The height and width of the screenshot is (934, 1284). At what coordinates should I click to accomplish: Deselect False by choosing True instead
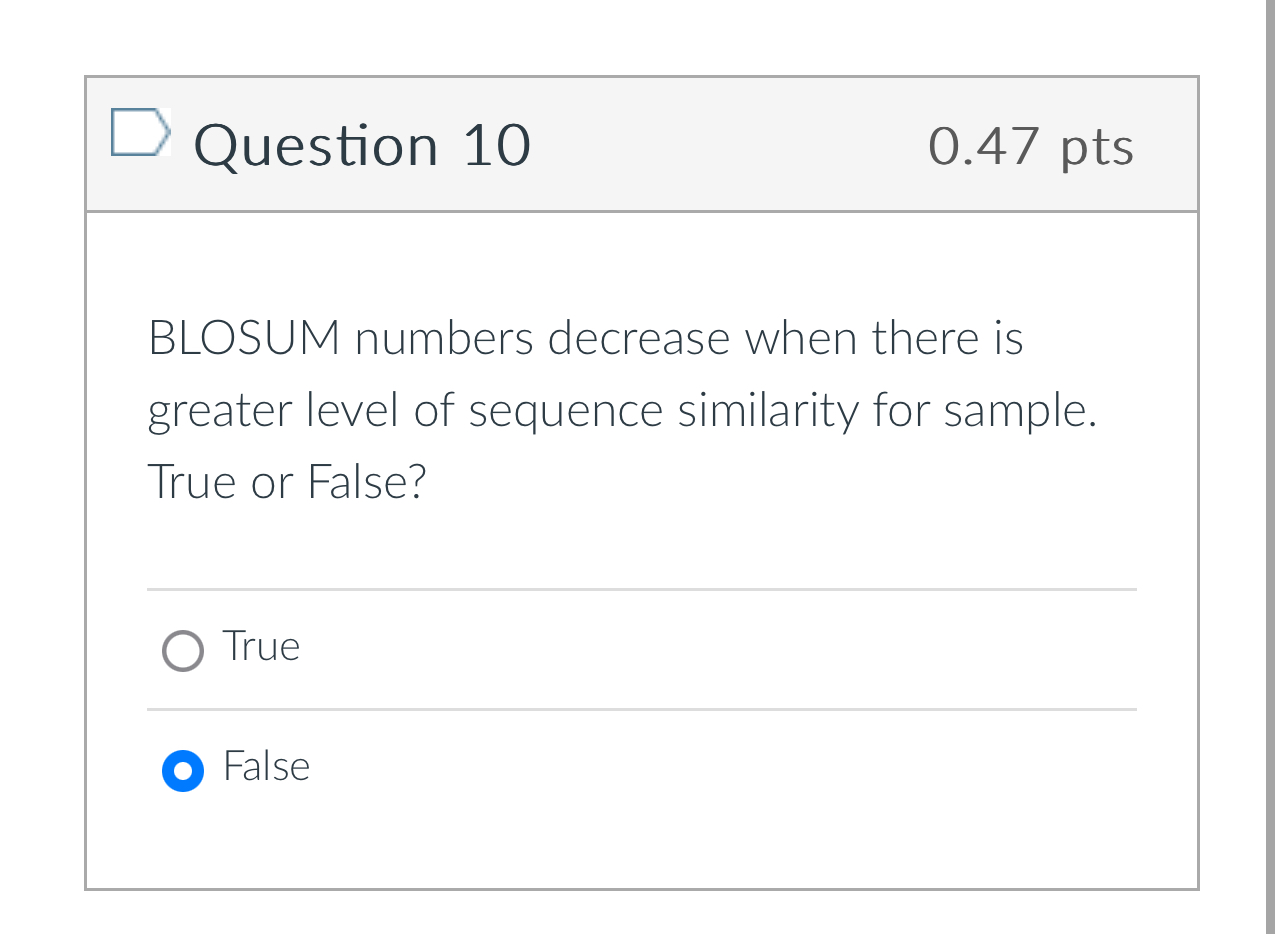pyautogui.click(x=183, y=651)
